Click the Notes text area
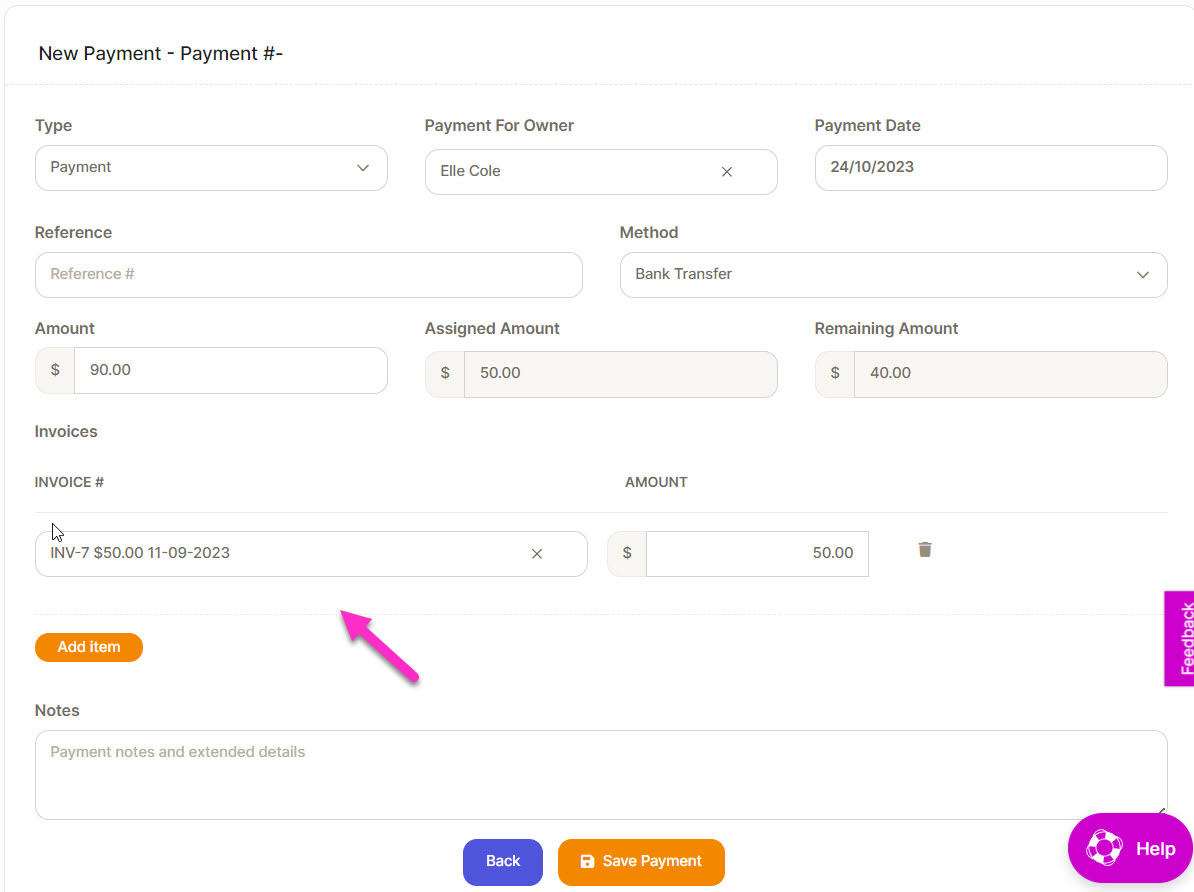The width and height of the screenshot is (1194, 892). 601,775
